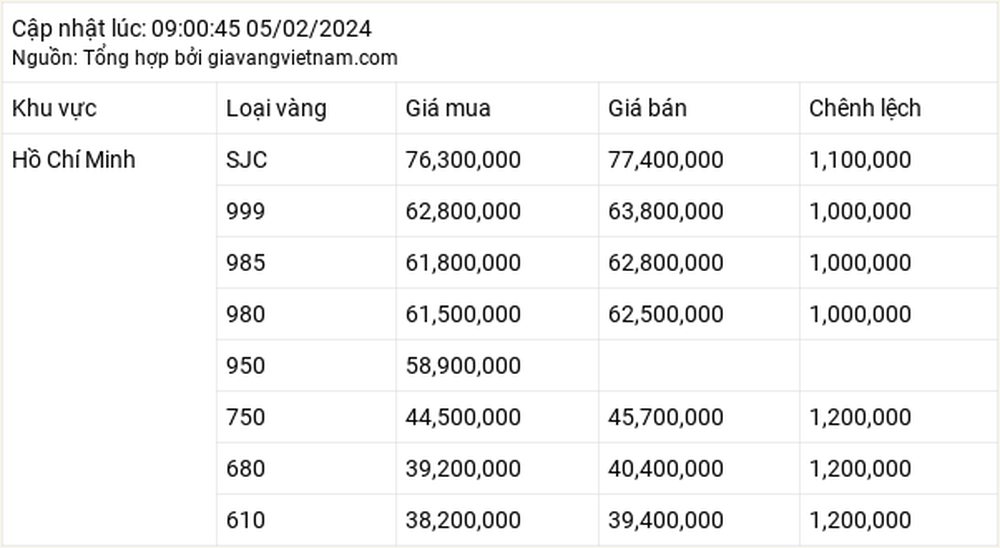
Task: Click 610 buy price 38,200,000
Action: (x=463, y=520)
